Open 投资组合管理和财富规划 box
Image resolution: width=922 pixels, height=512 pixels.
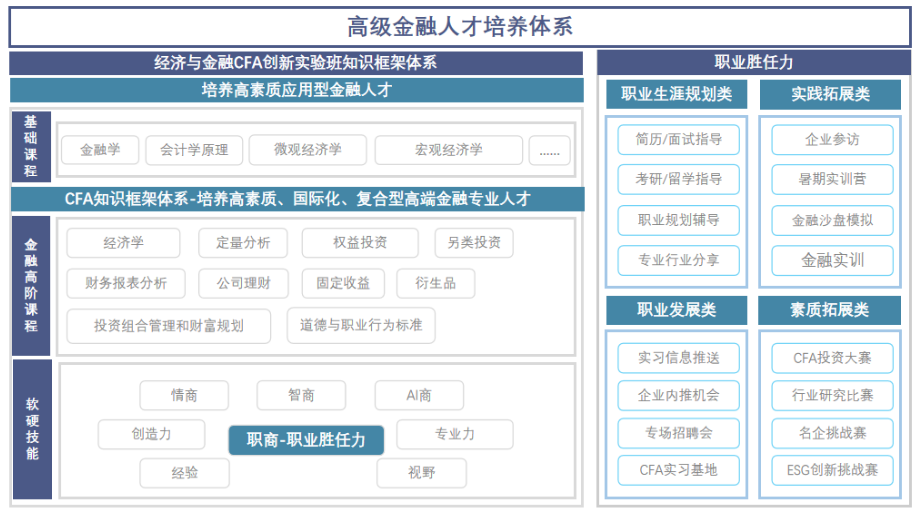[x=168, y=325]
